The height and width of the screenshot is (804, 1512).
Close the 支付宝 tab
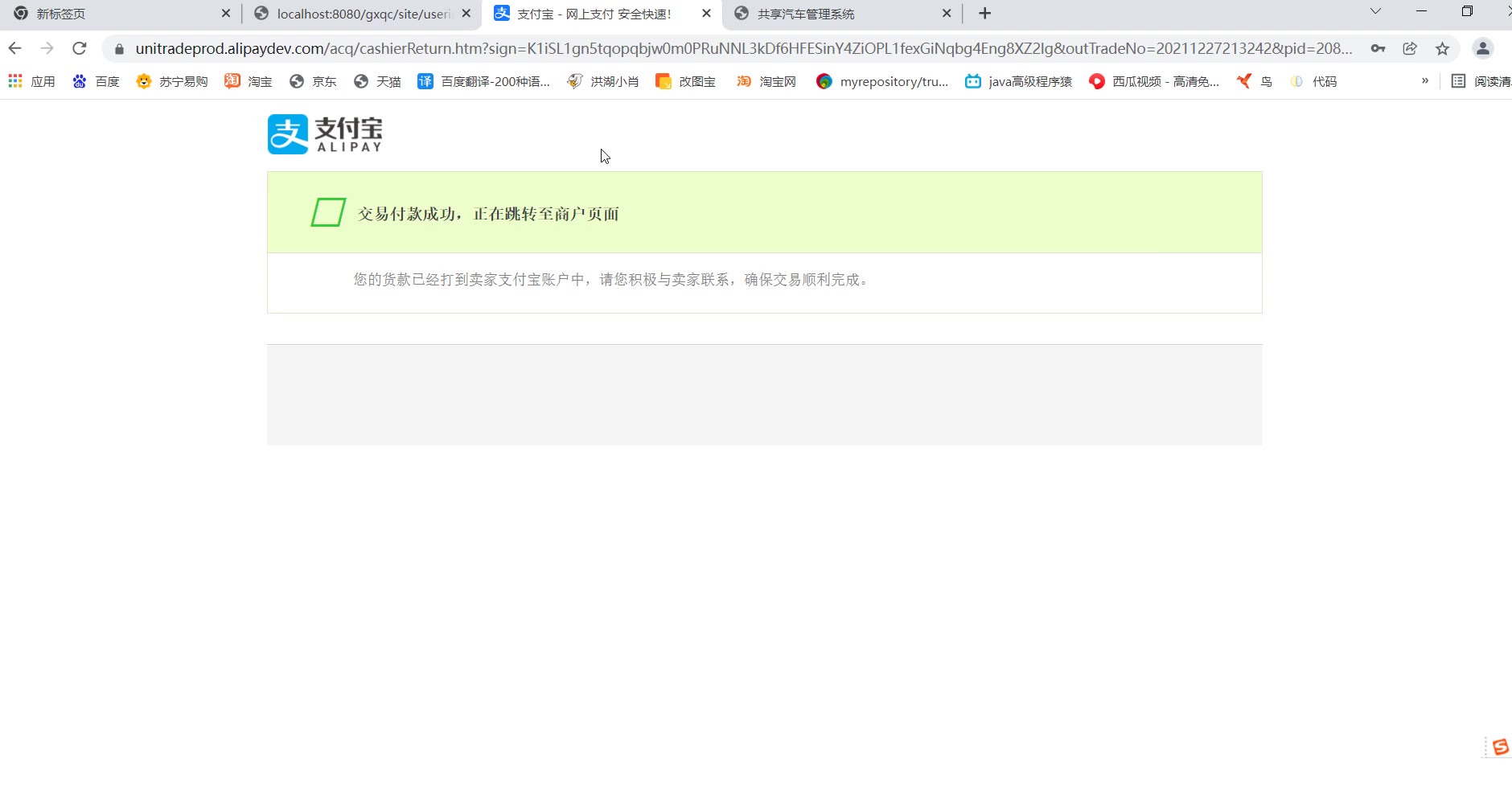click(x=706, y=14)
